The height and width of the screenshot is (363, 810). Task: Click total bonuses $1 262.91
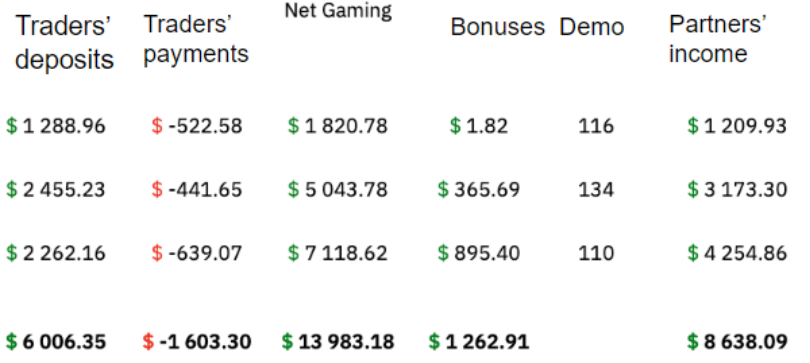click(479, 341)
